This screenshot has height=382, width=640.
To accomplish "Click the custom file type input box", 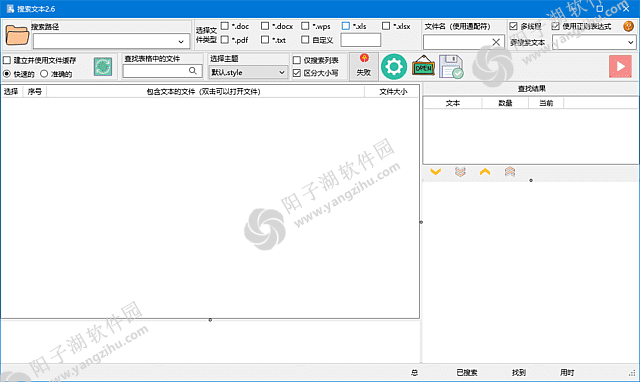I will pos(361,40).
